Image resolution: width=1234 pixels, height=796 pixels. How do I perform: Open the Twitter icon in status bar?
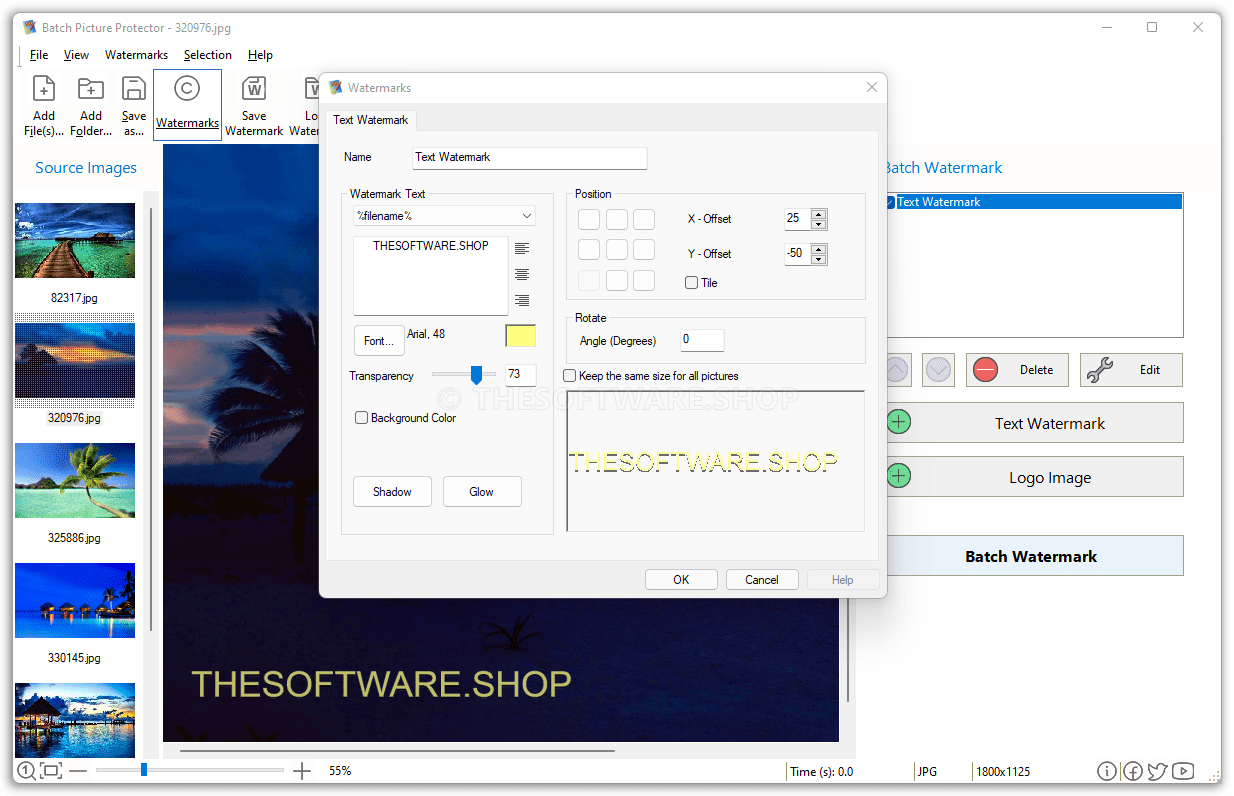pyautogui.click(x=1157, y=771)
